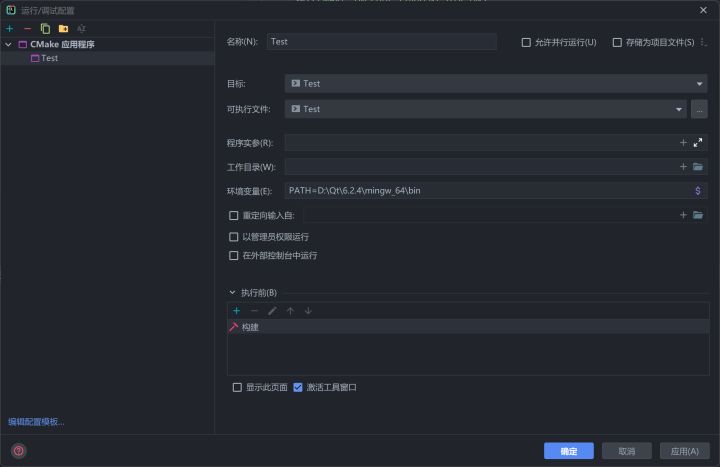
Task: Remove the selected configuration
Action: [x=28, y=28]
